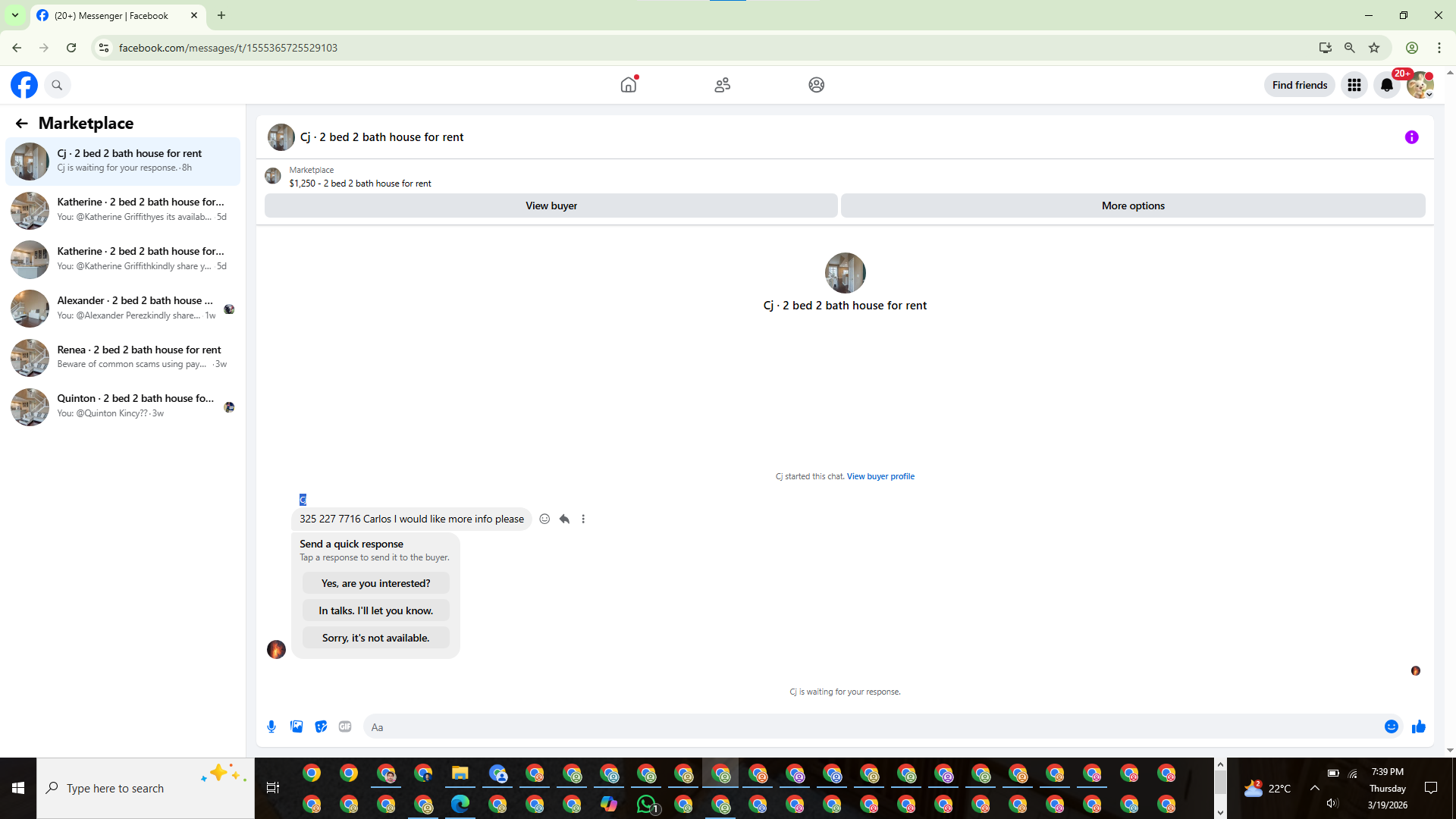Click the Aa message input field
This screenshot has width=1456, height=819.
(x=872, y=726)
